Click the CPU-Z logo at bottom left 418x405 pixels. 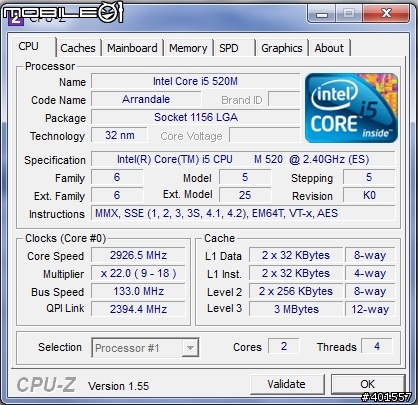[46, 385]
